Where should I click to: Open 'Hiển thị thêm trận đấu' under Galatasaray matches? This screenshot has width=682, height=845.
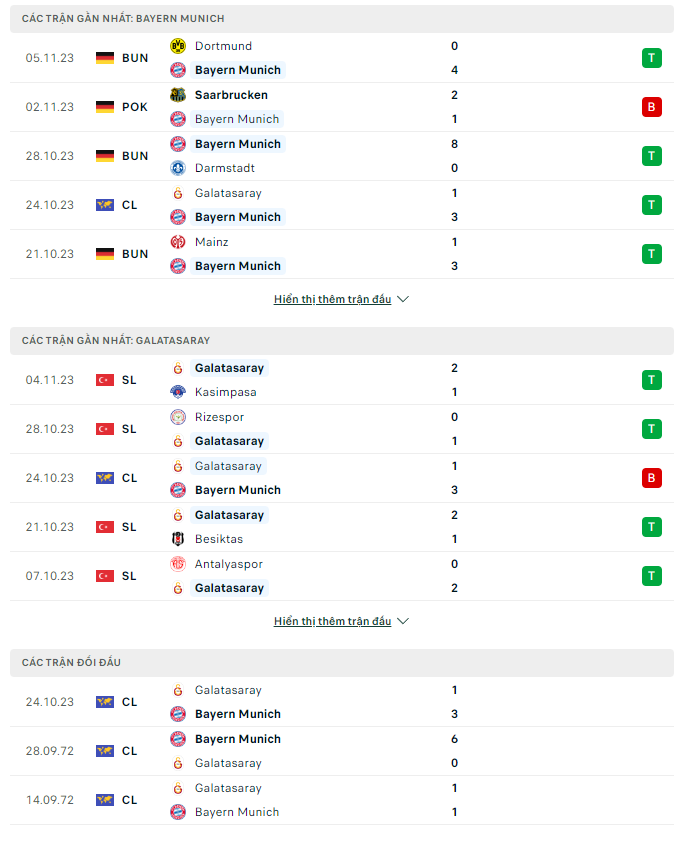[332, 621]
